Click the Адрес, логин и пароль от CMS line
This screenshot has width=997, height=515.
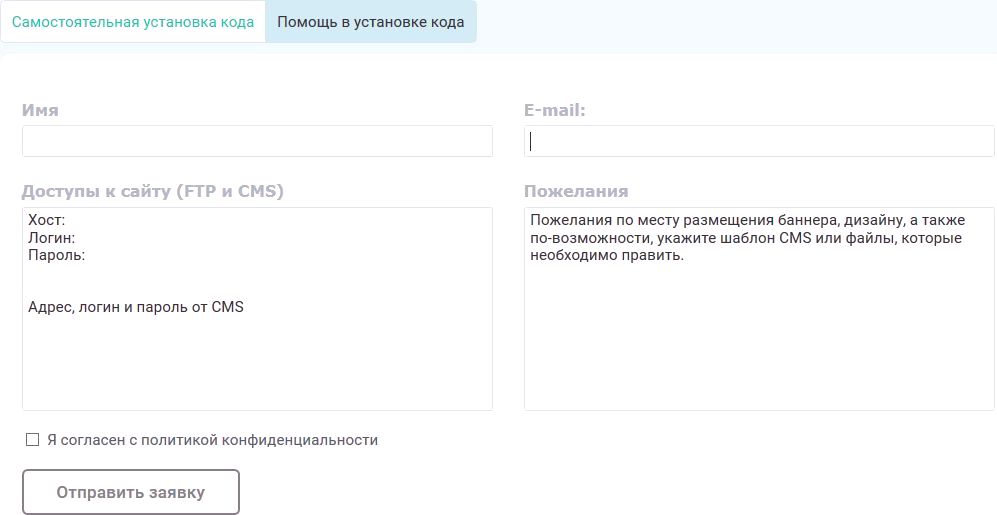point(136,307)
